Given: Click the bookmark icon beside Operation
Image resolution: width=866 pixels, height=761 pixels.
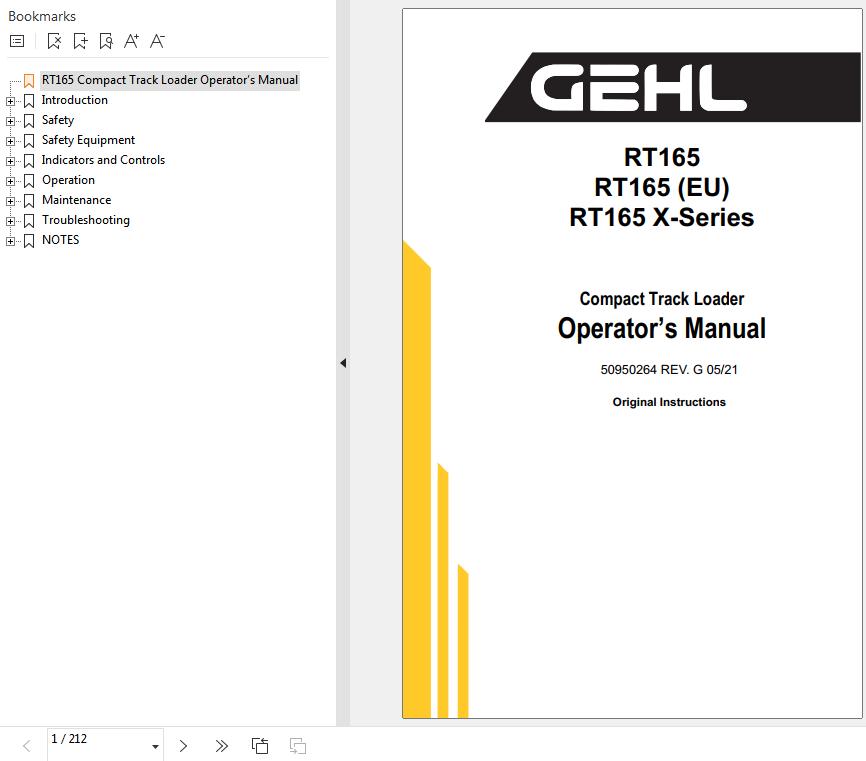Looking at the screenshot, I should pos(29,181).
